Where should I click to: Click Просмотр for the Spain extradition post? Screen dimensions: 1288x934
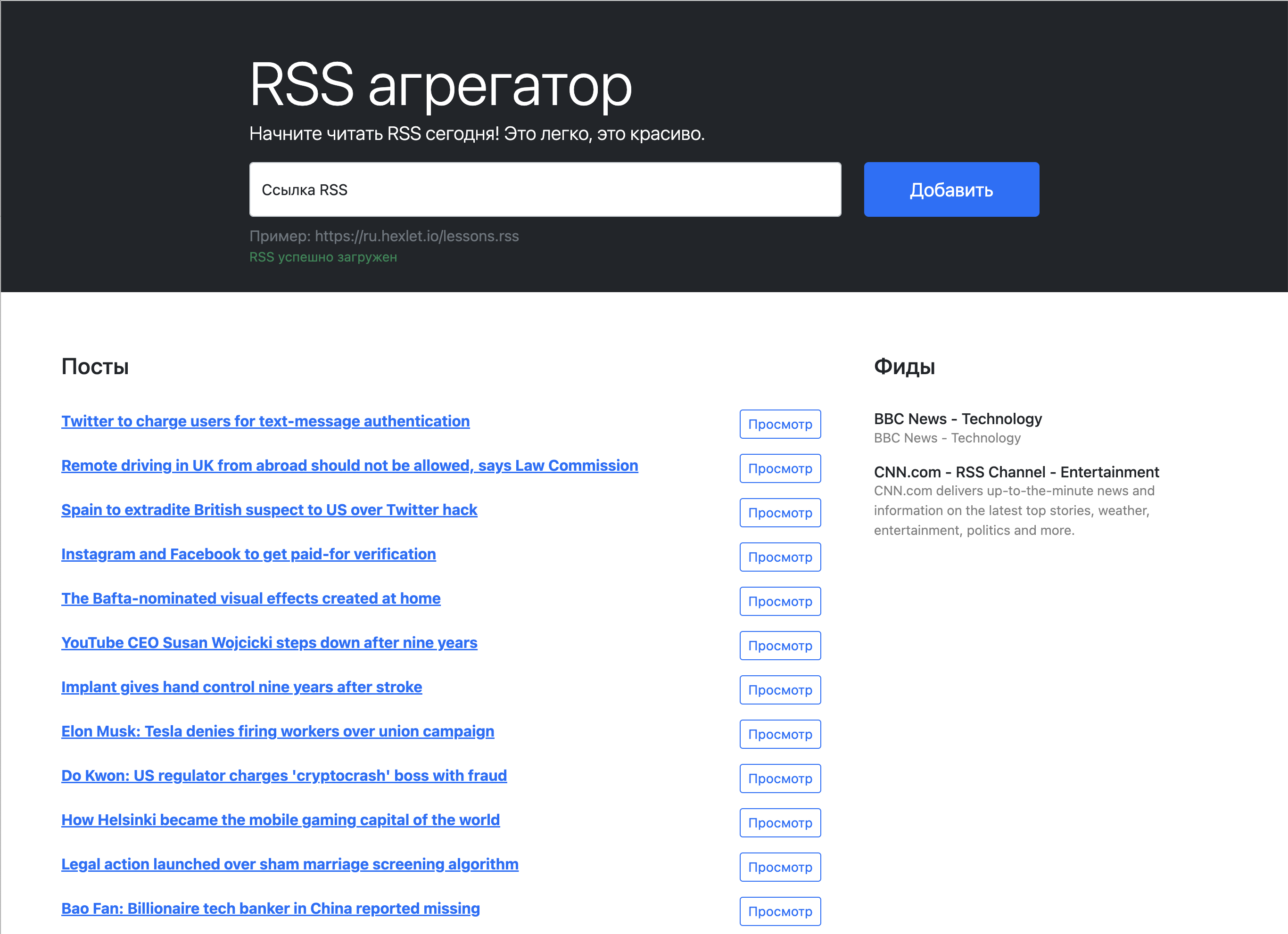pos(780,512)
